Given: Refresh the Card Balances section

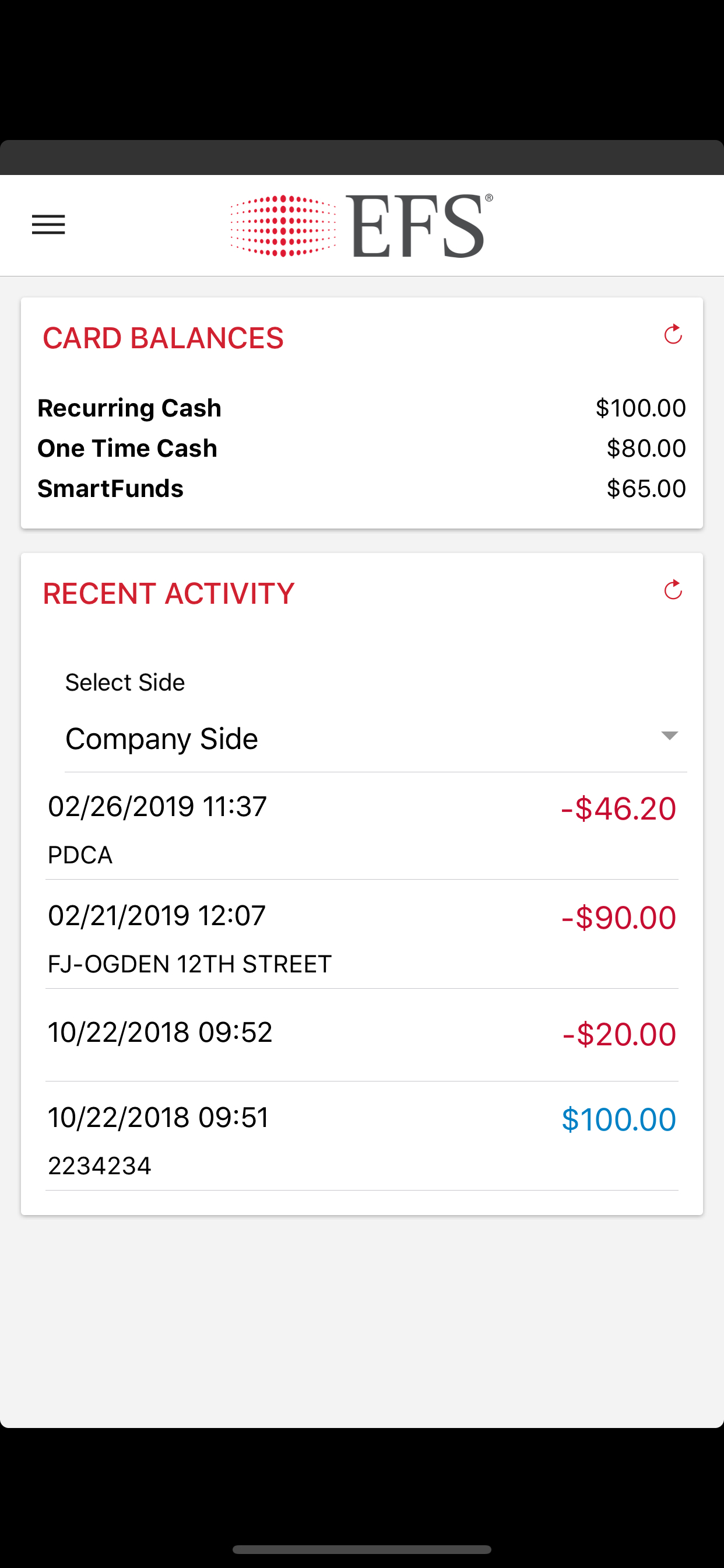Looking at the screenshot, I should [x=672, y=334].
